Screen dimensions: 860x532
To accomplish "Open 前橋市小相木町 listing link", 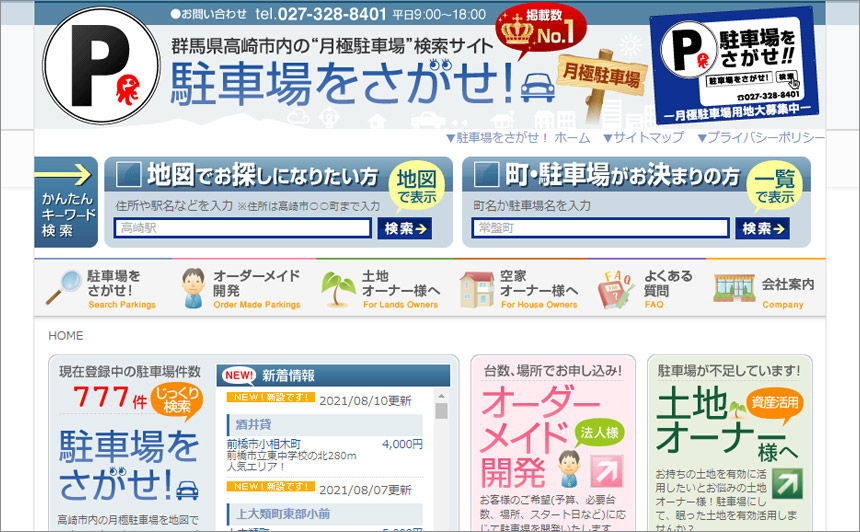I will click(264, 444).
